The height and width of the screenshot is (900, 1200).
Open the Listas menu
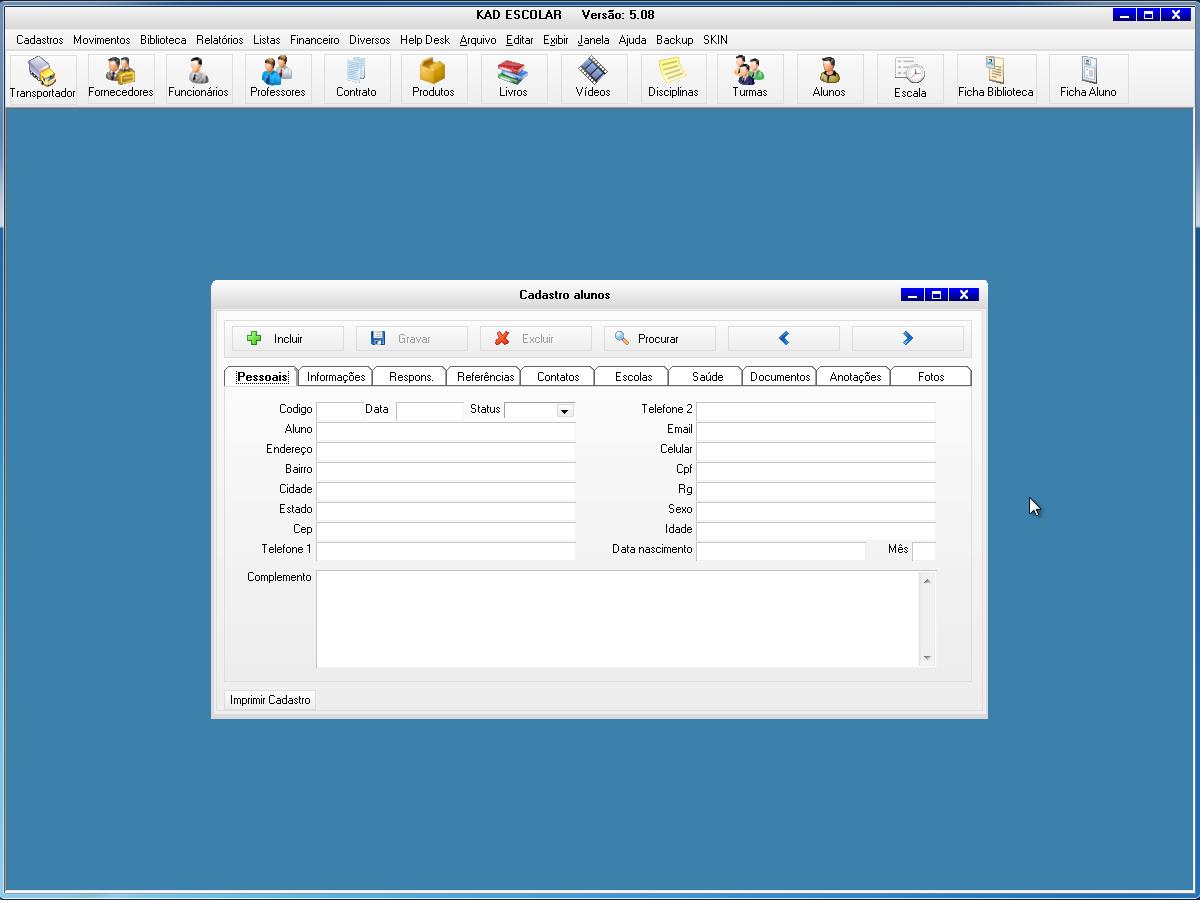267,40
